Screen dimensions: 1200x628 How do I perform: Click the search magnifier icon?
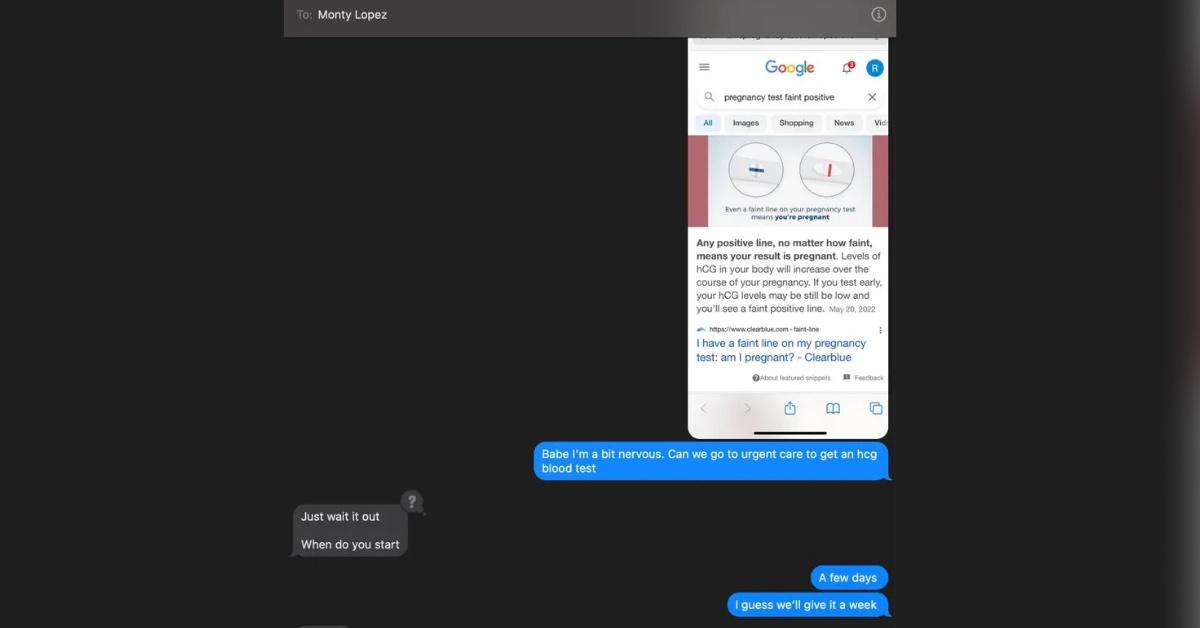pyautogui.click(x=709, y=97)
